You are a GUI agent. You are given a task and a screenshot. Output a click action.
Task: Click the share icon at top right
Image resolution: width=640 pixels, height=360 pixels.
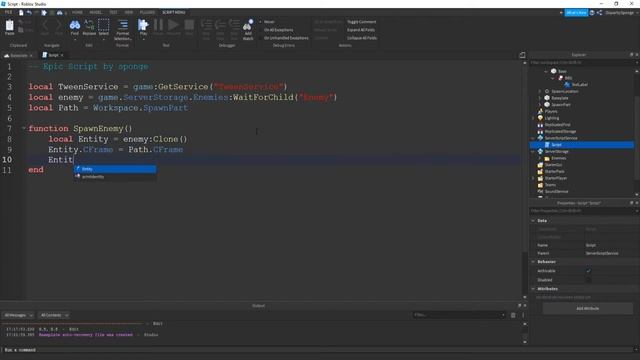600,13
